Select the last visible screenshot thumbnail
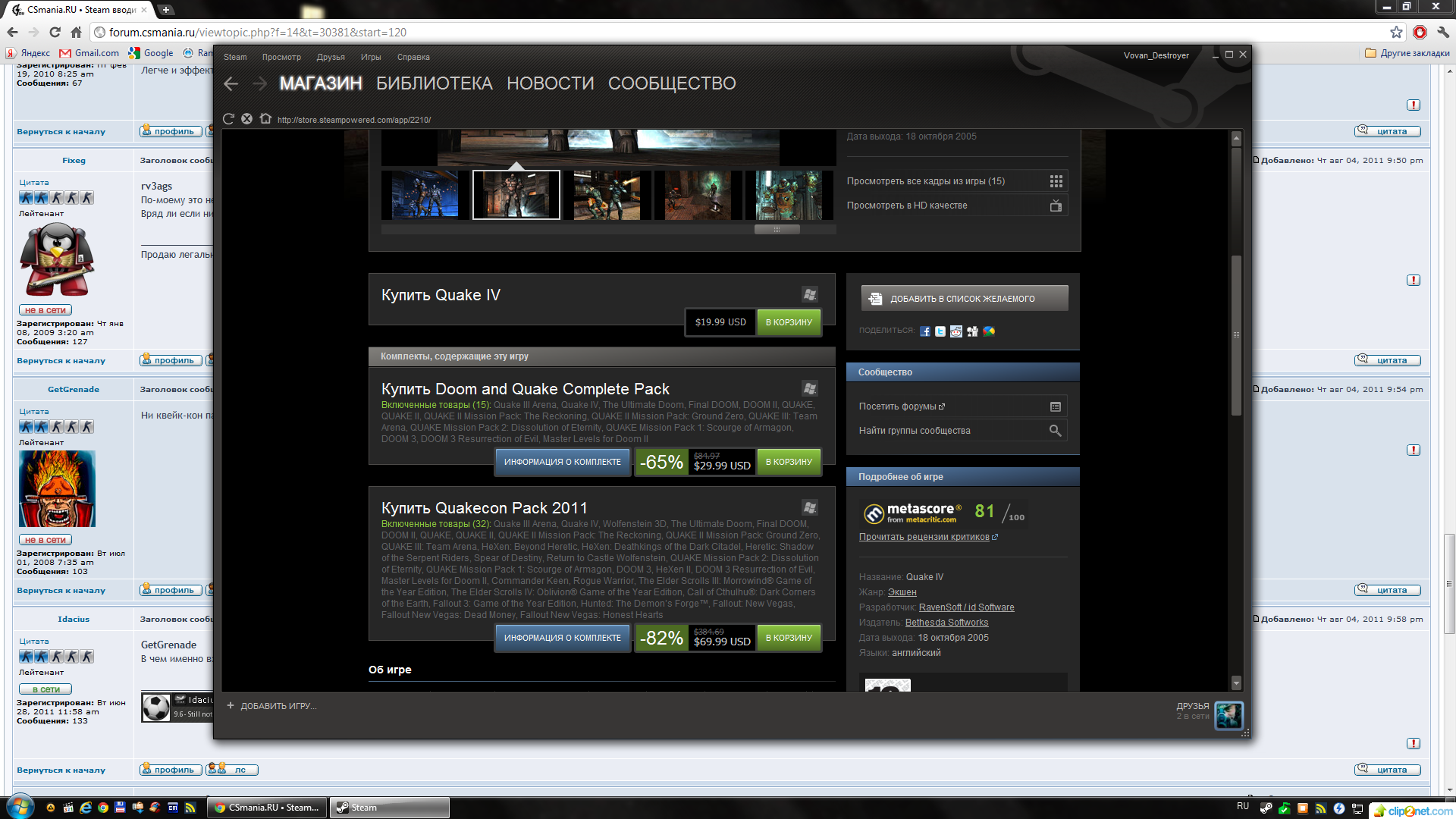 789,195
